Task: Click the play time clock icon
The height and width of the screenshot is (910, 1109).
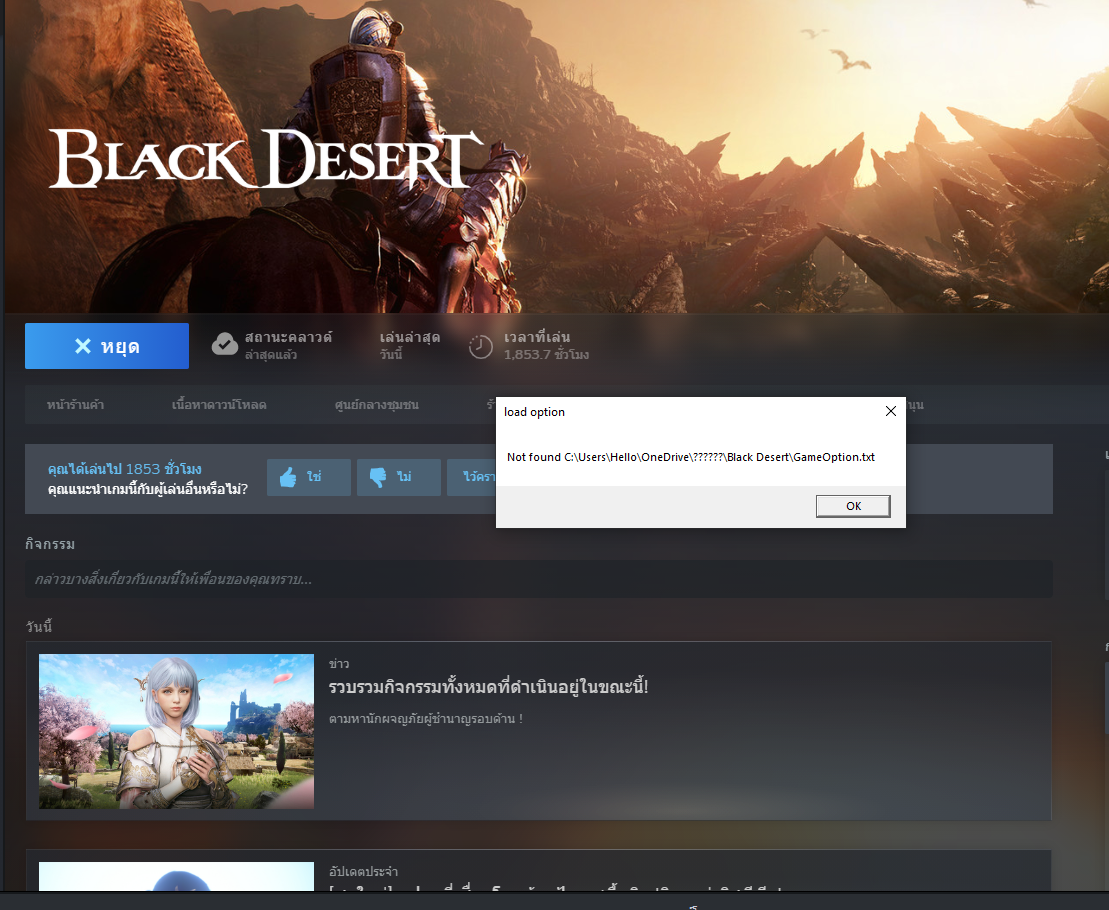Action: (481, 346)
